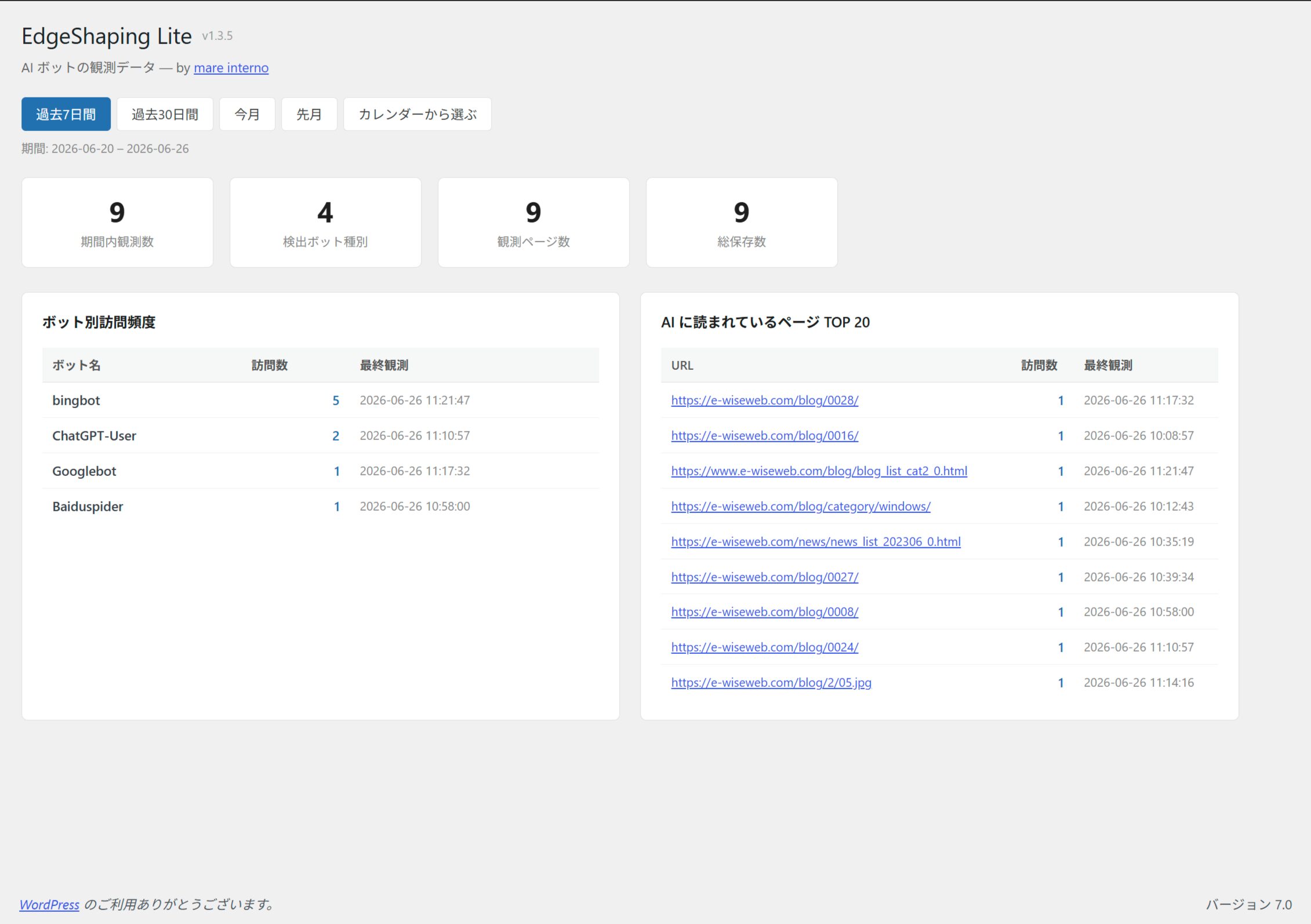The image size is (1311, 924).
Task: Select the 今月 period filter
Action: pyautogui.click(x=247, y=114)
